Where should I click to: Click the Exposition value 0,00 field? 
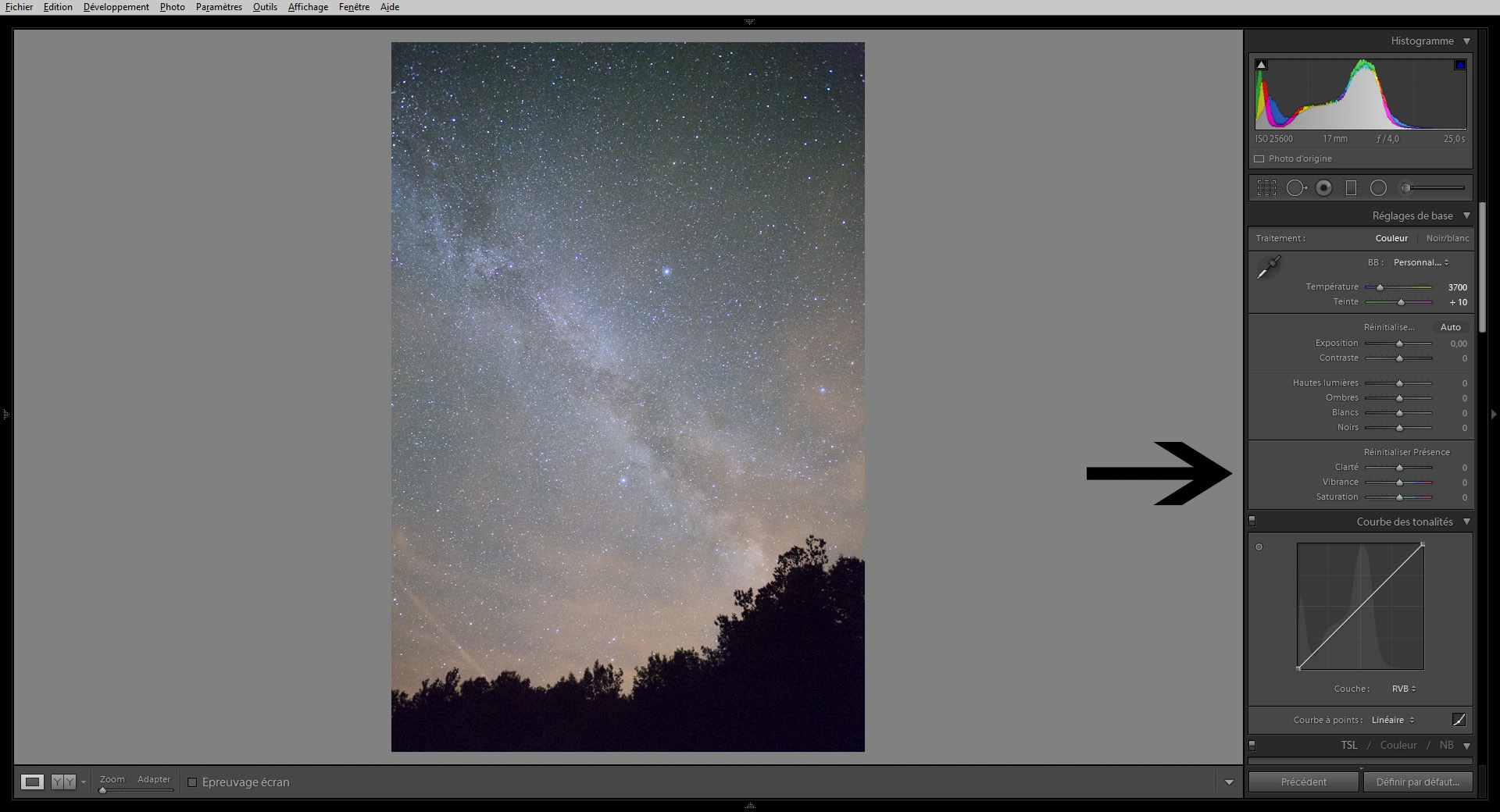1459,344
